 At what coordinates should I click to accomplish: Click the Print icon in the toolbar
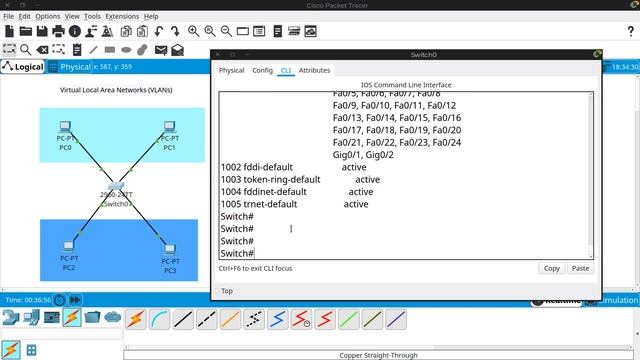[x=58, y=31]
